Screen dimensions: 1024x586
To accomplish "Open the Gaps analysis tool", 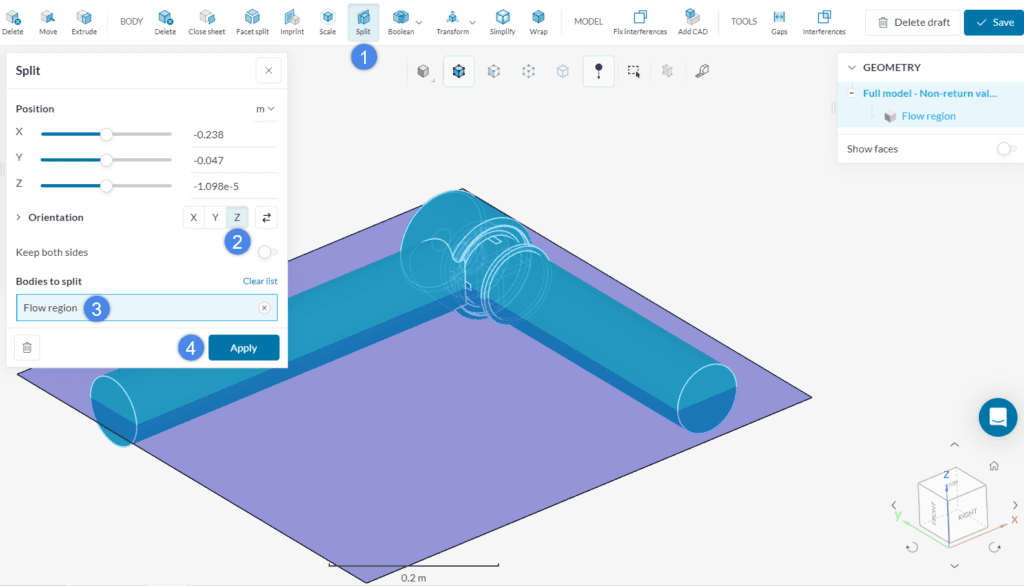I will (779, 20).
